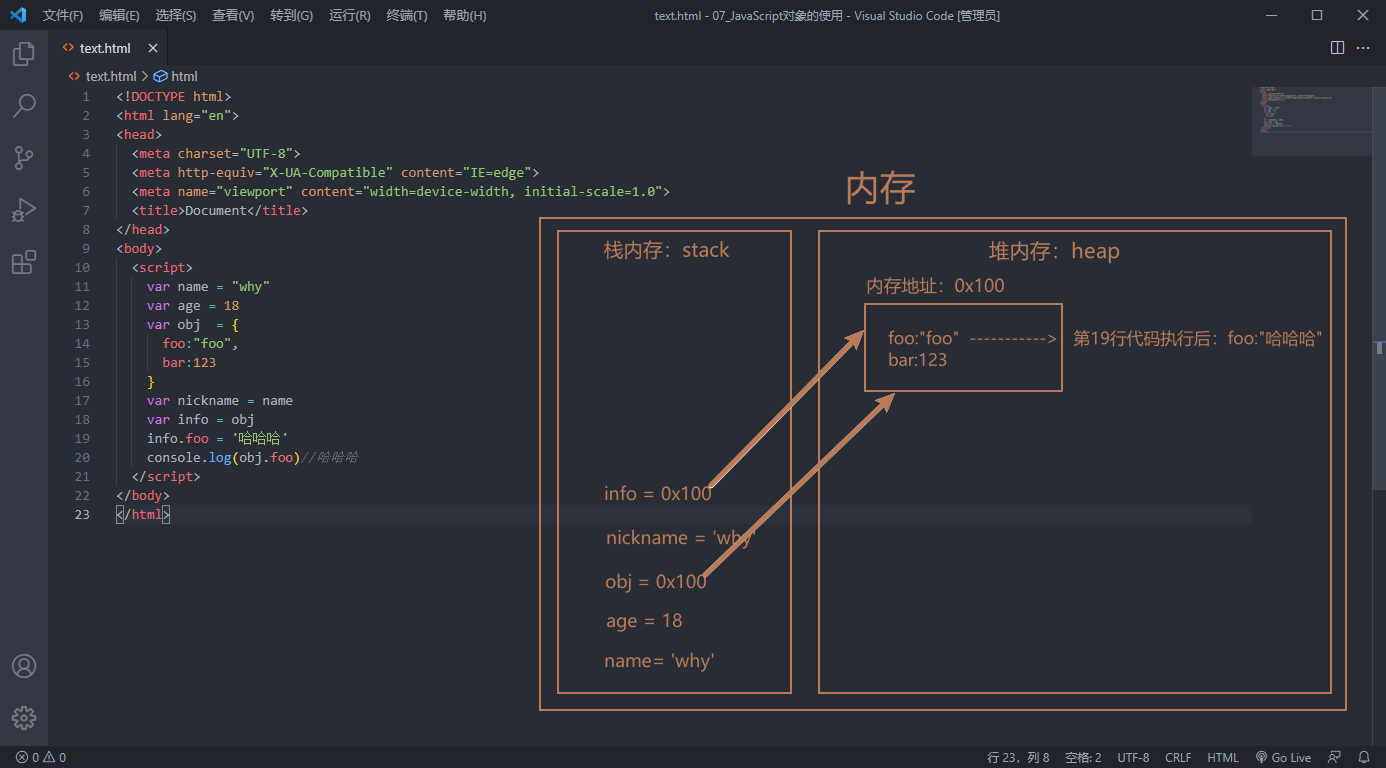This screenshot has width=1386, height=768.
Task: Click the closing '</html>' tag line
Action: point(143,514)
